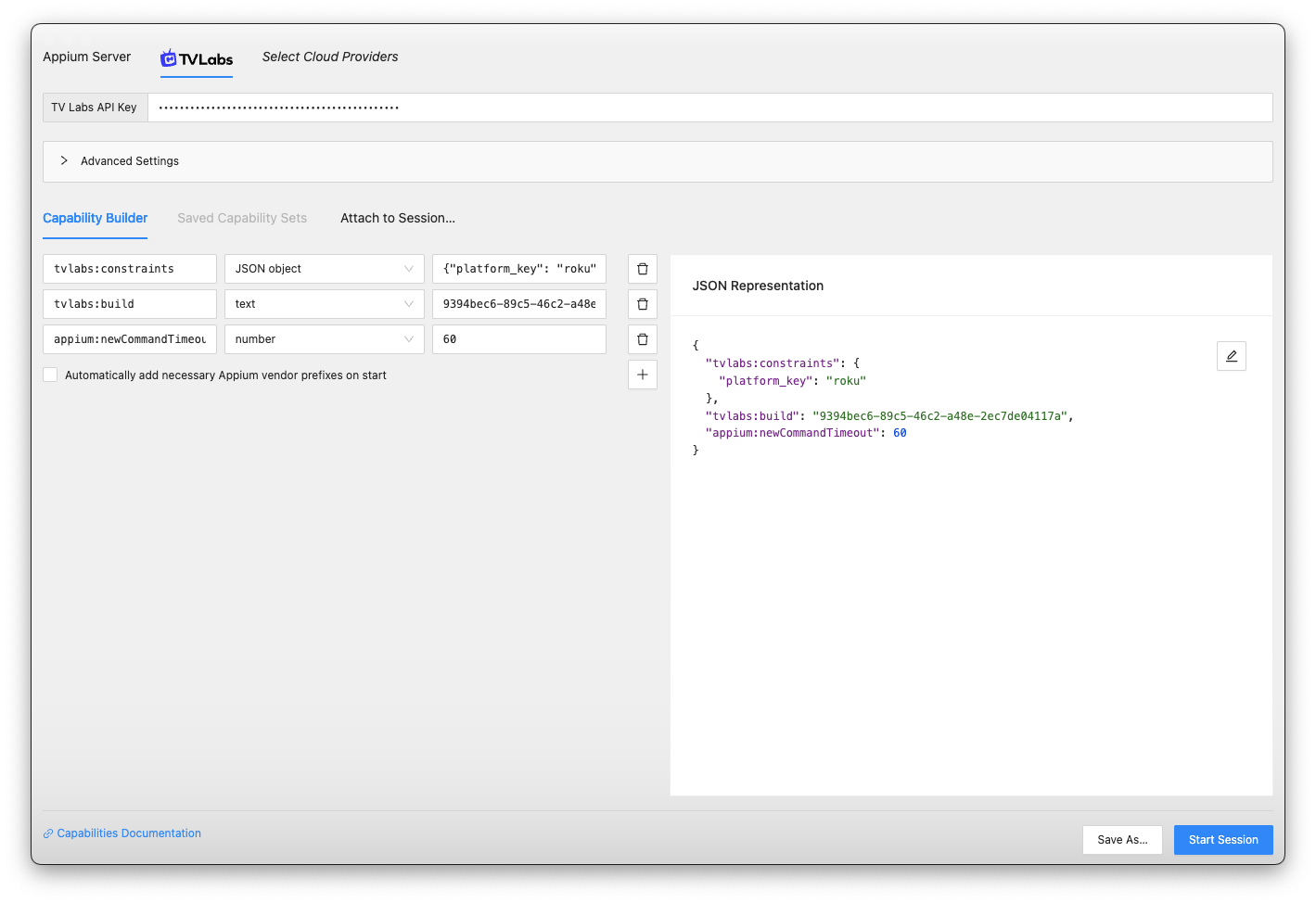
Task: Click the Save As button
Action: pos(1122,840)
